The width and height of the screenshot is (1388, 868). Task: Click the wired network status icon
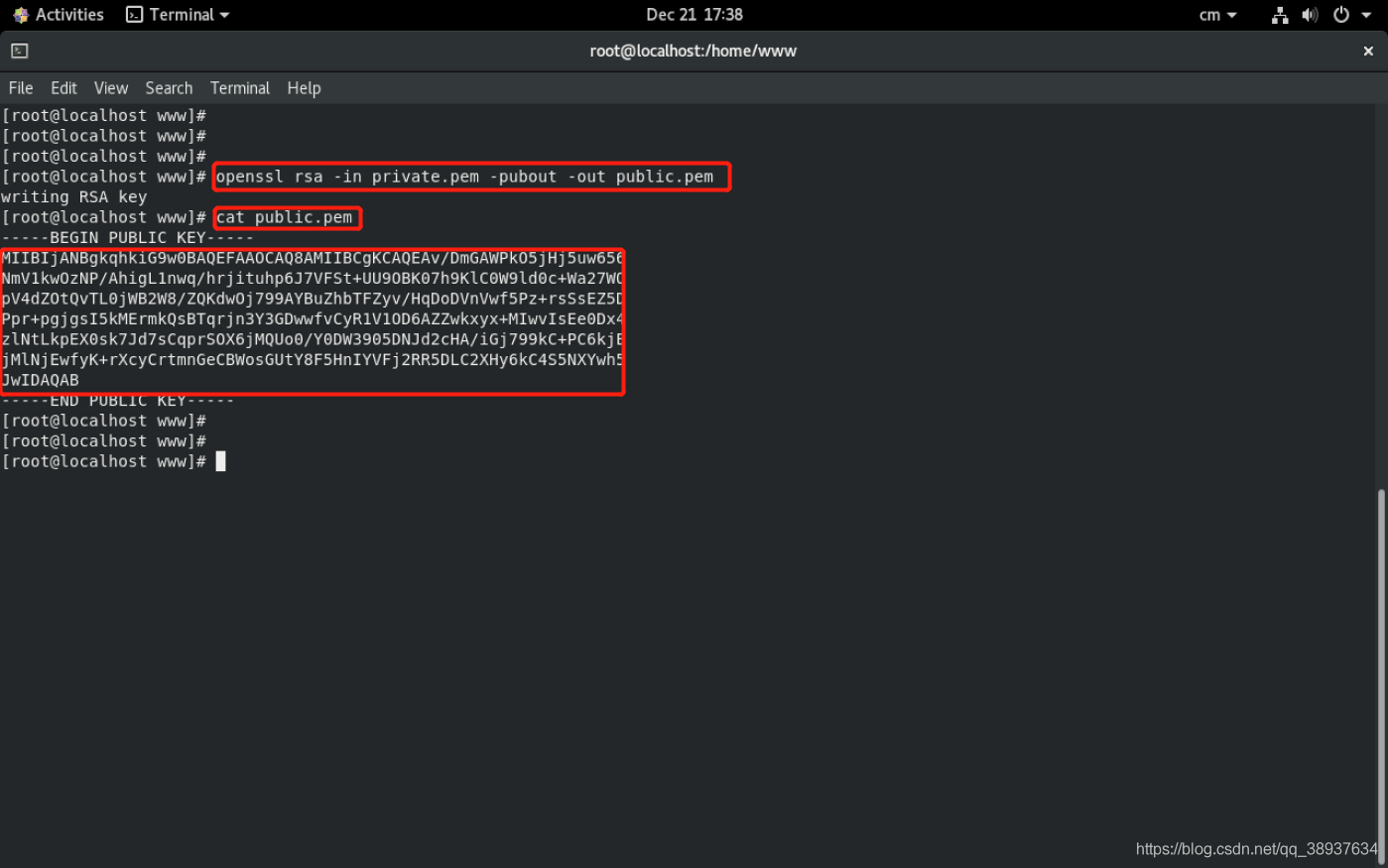point(1280,15)
